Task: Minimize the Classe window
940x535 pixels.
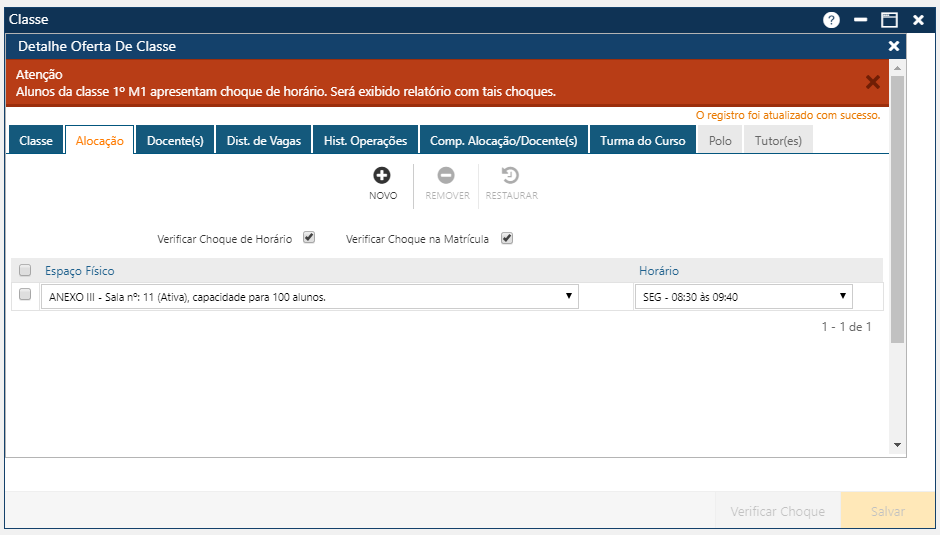Action: pyautogui.click(x=860, y=20)
